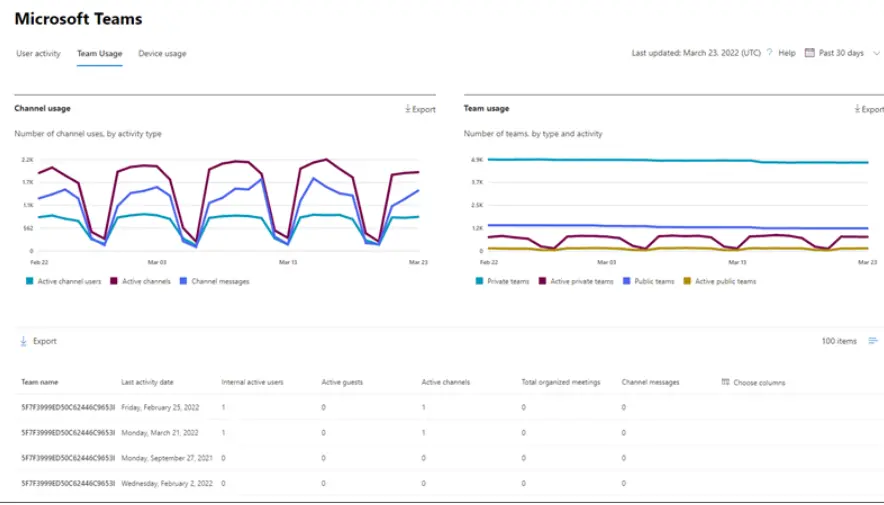
Task: Sort by Team name column header
Action: [39, 382]
